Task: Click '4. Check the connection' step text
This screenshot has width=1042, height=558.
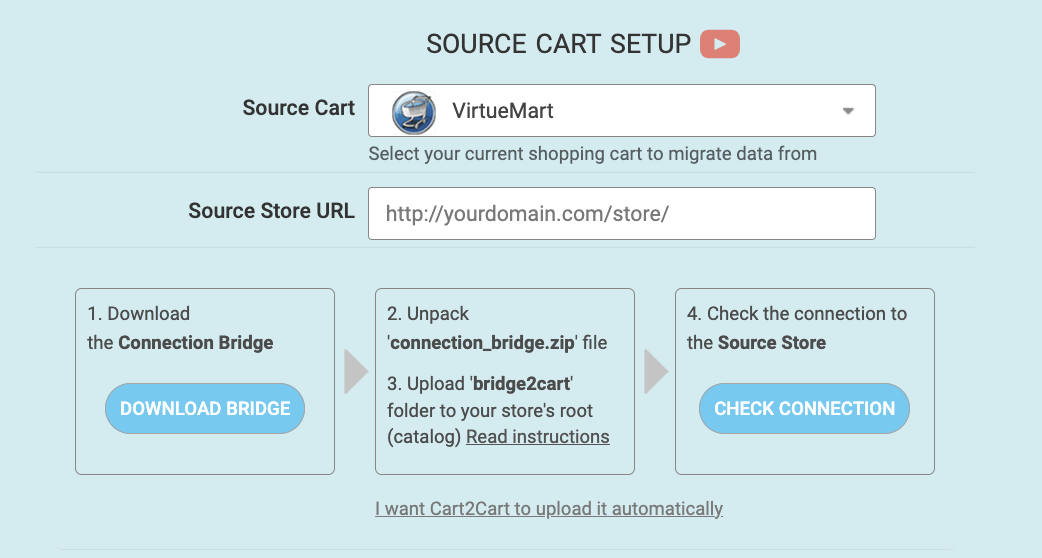Action: pyautogui.click(x=797, y=328)
